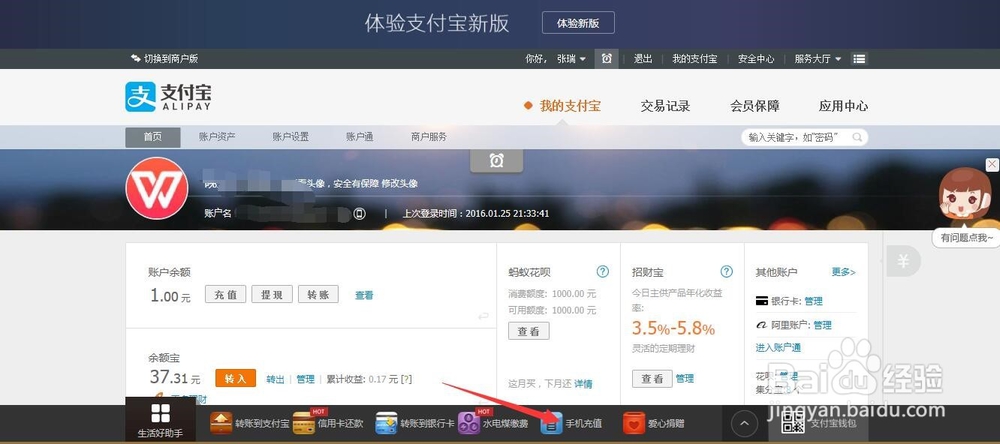Click the 充值 button
1000x444 pixels.
click(x=225, y=294)
